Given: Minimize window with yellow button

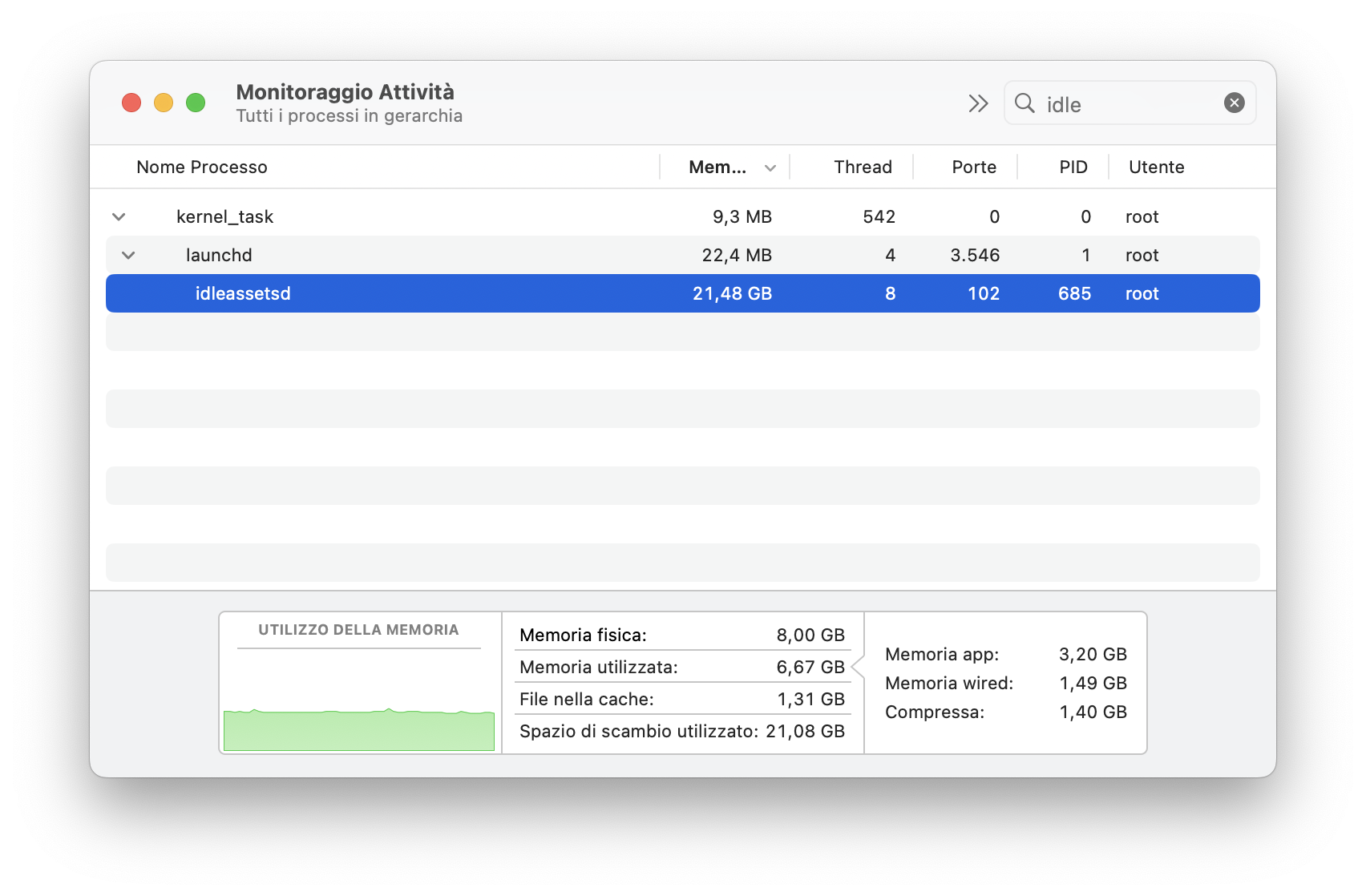Looking at the screenshot, I should tap(164, 103).
